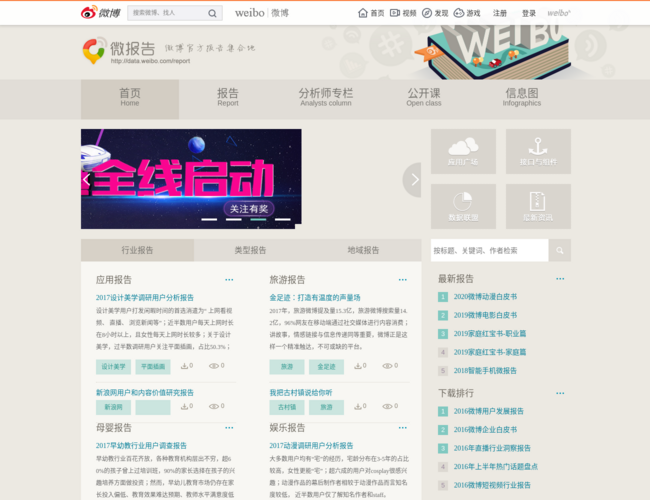Screen dimensions: 650x500
Task: Select the highlighted third banner indicator
Action: (258, 219)
